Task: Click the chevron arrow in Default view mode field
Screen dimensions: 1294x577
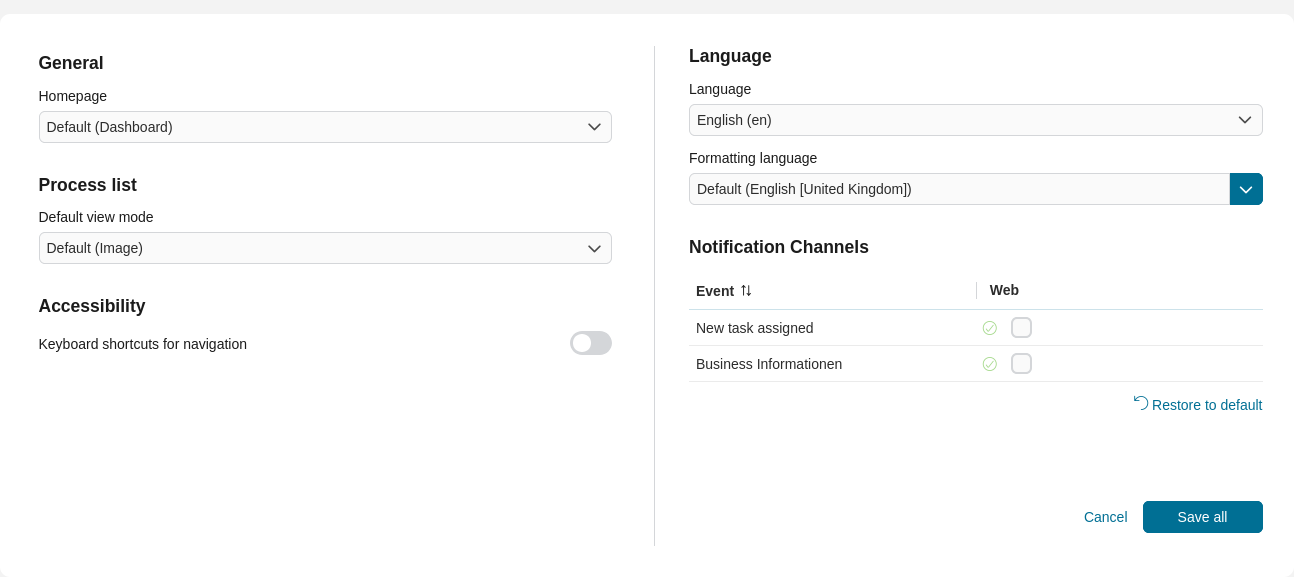Action: (x=594, y=248)
